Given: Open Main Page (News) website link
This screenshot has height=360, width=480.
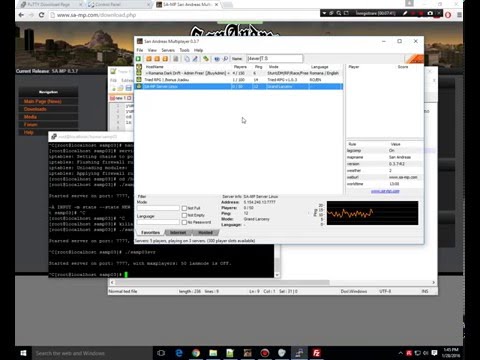Looking at the screenshot, I should (42, 101).
